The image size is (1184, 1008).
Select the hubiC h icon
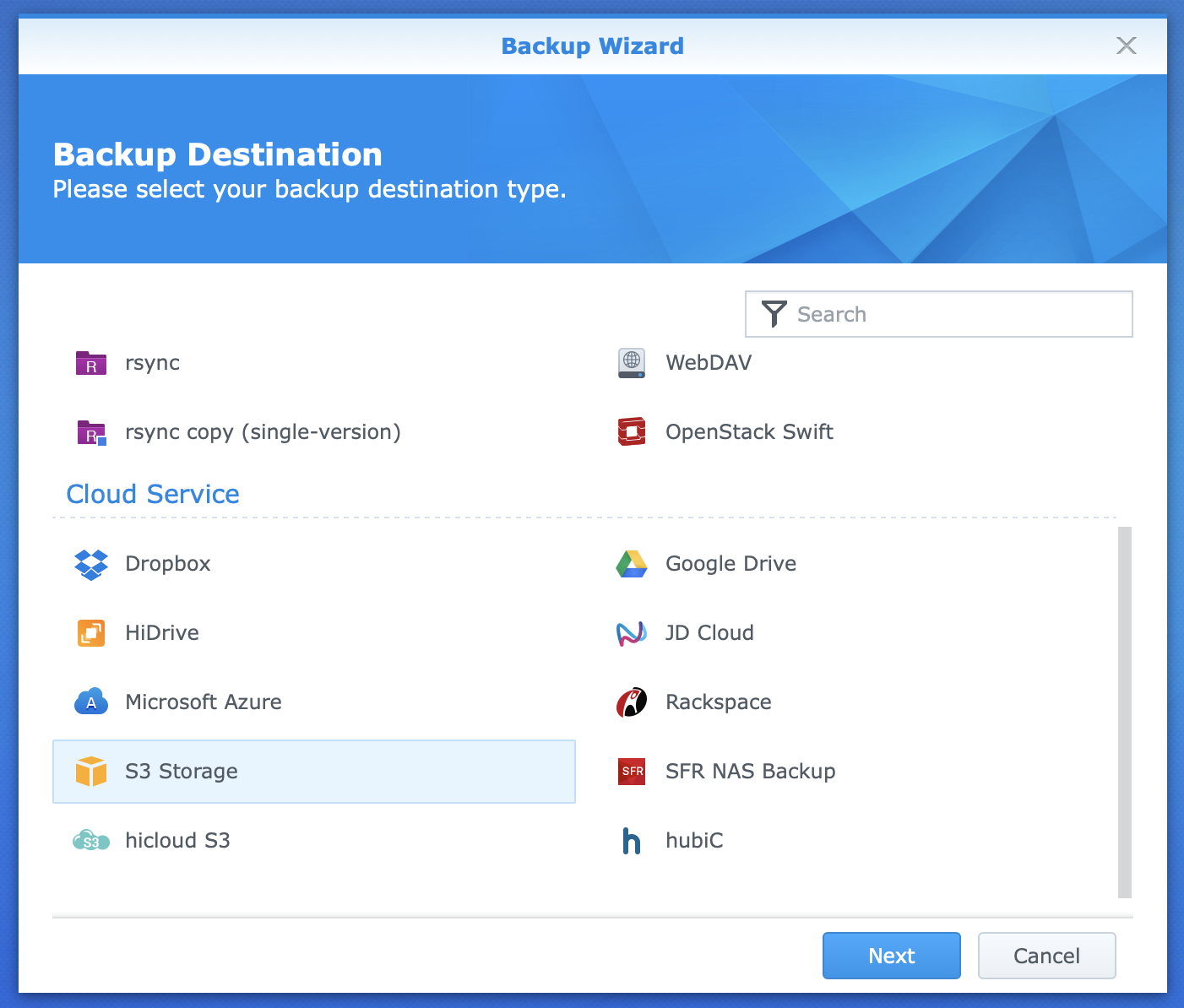pos(632,841)
